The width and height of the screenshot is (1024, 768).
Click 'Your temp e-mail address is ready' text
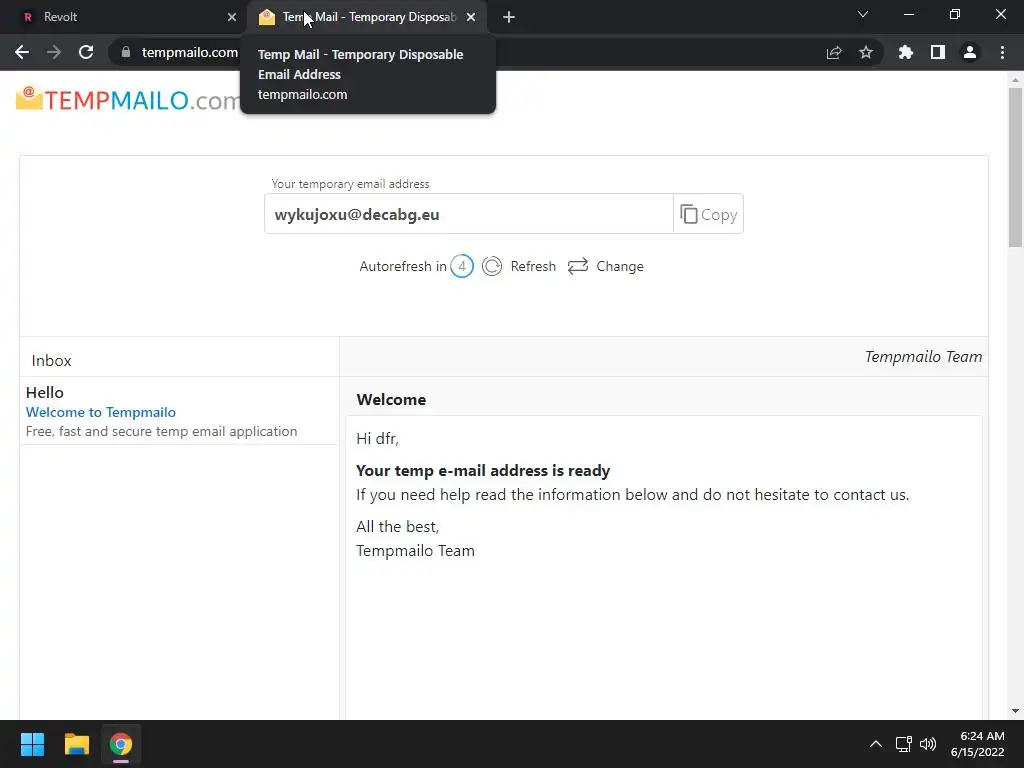click(483, 471)
